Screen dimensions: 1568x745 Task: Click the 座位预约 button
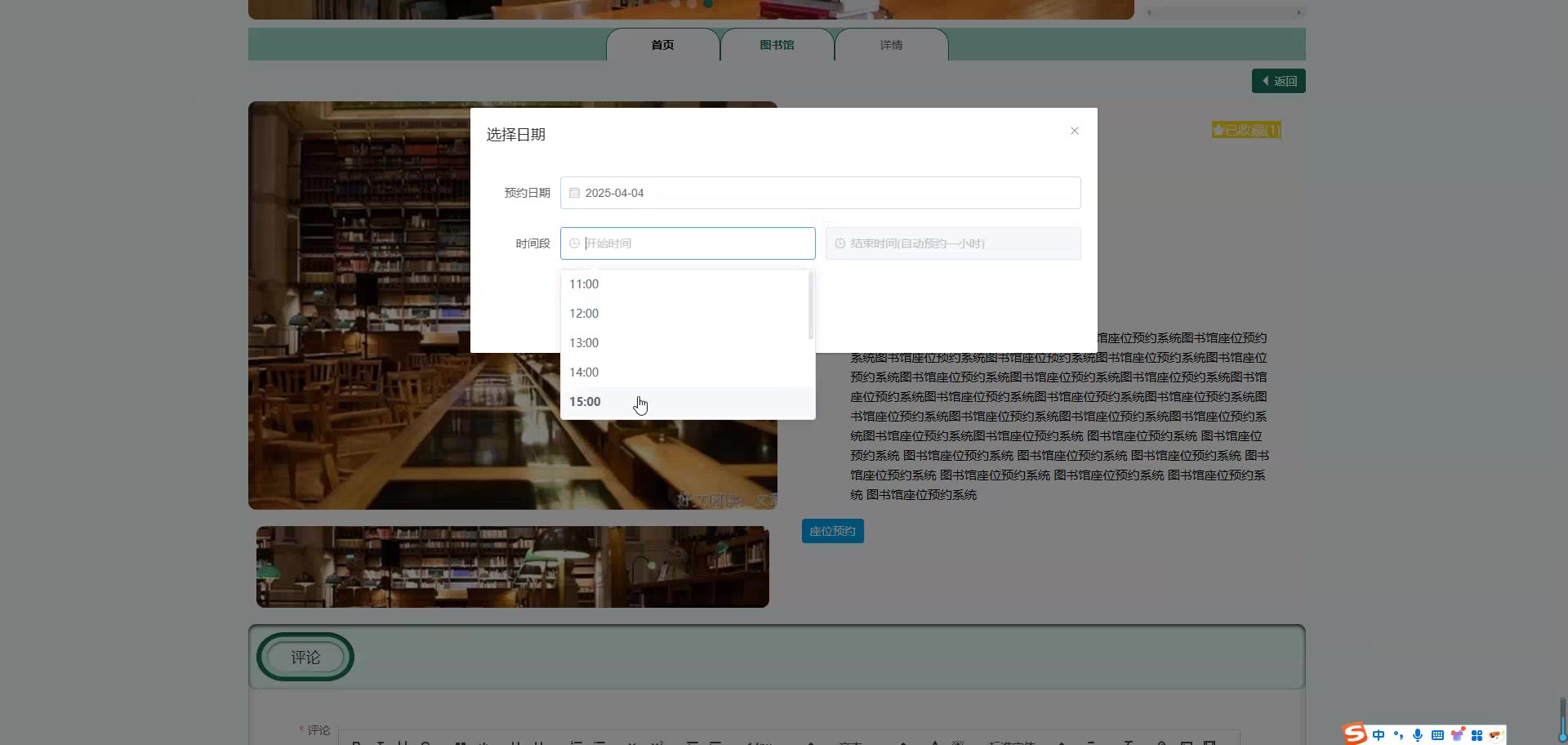pyautogui.click(x=832, y=531)
